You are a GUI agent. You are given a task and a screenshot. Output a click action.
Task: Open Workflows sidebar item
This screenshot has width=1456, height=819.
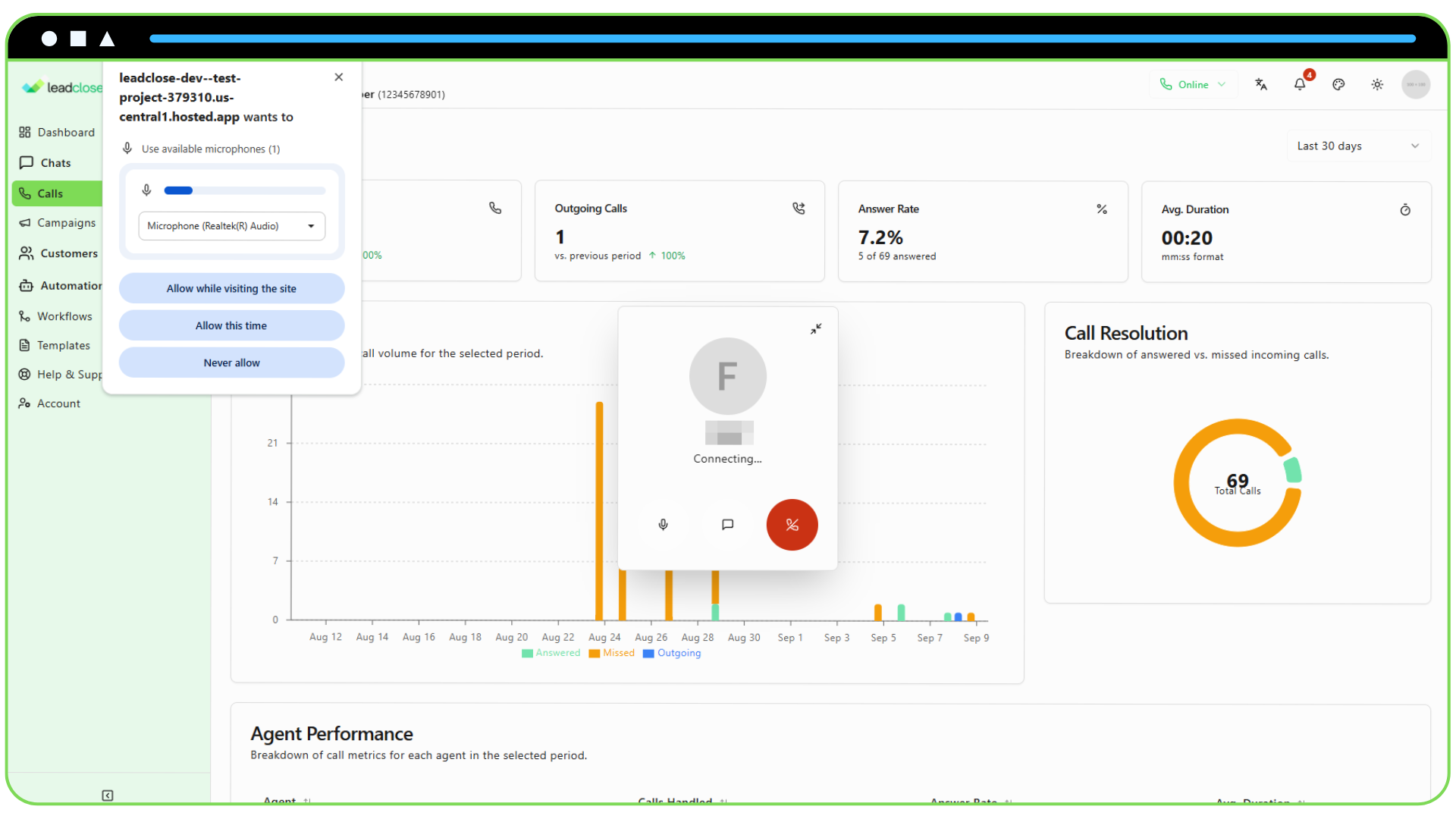[58, 316]
